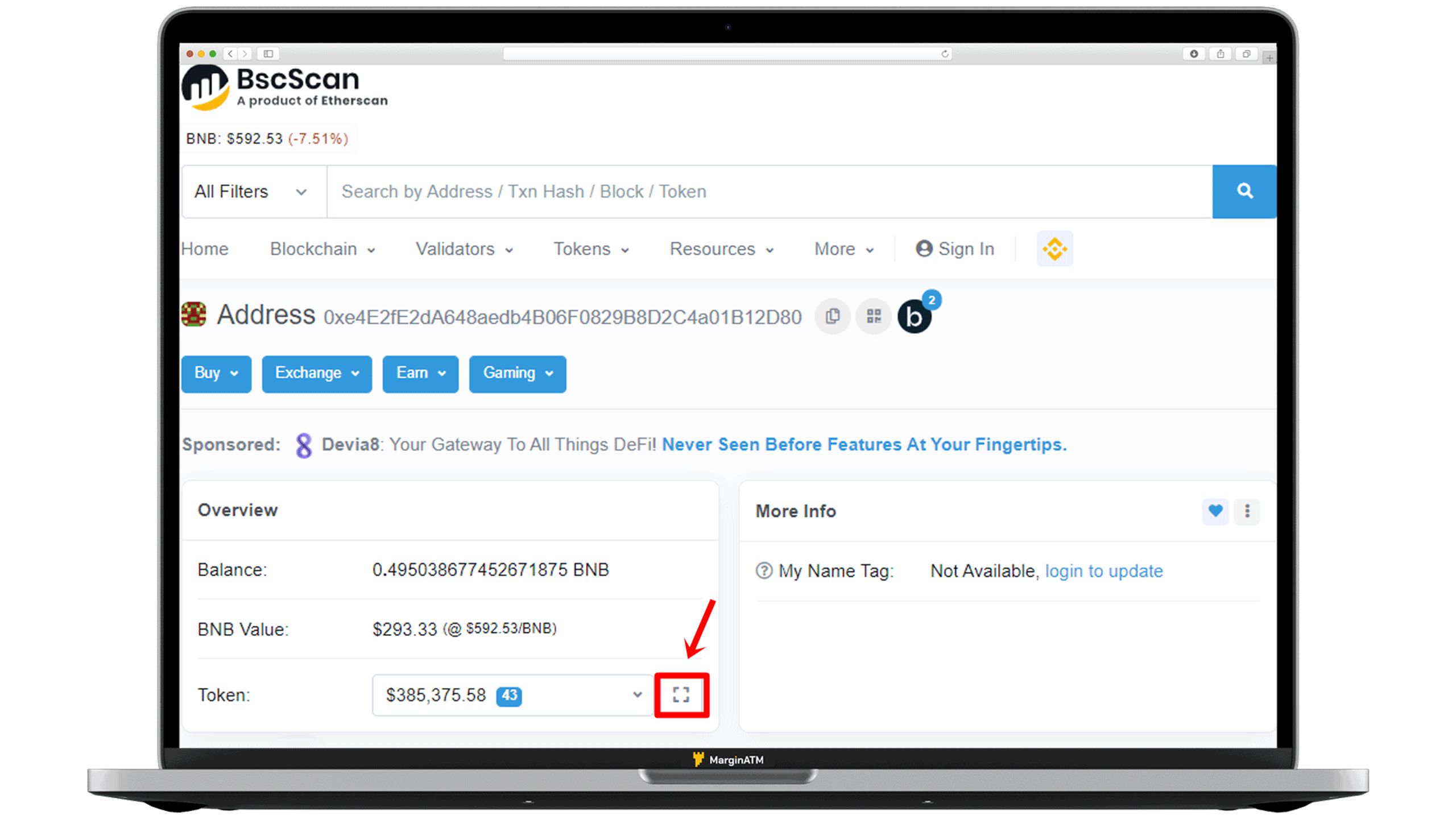This screenshot has width=1456, height=819.
Task: Click the QR code generator icon
Action: (x=872, y=316)
